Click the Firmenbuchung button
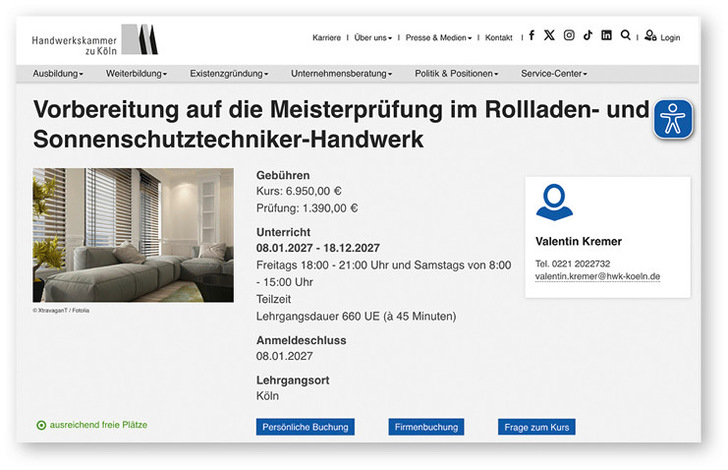This screenshot has width=728, height=470. click(426, 427)
